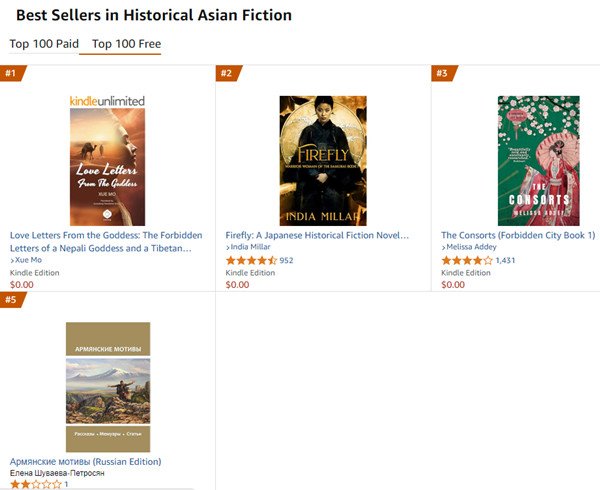Click the #3 rank badge
This screenshot has height=490, width=600.
[443, 73]
